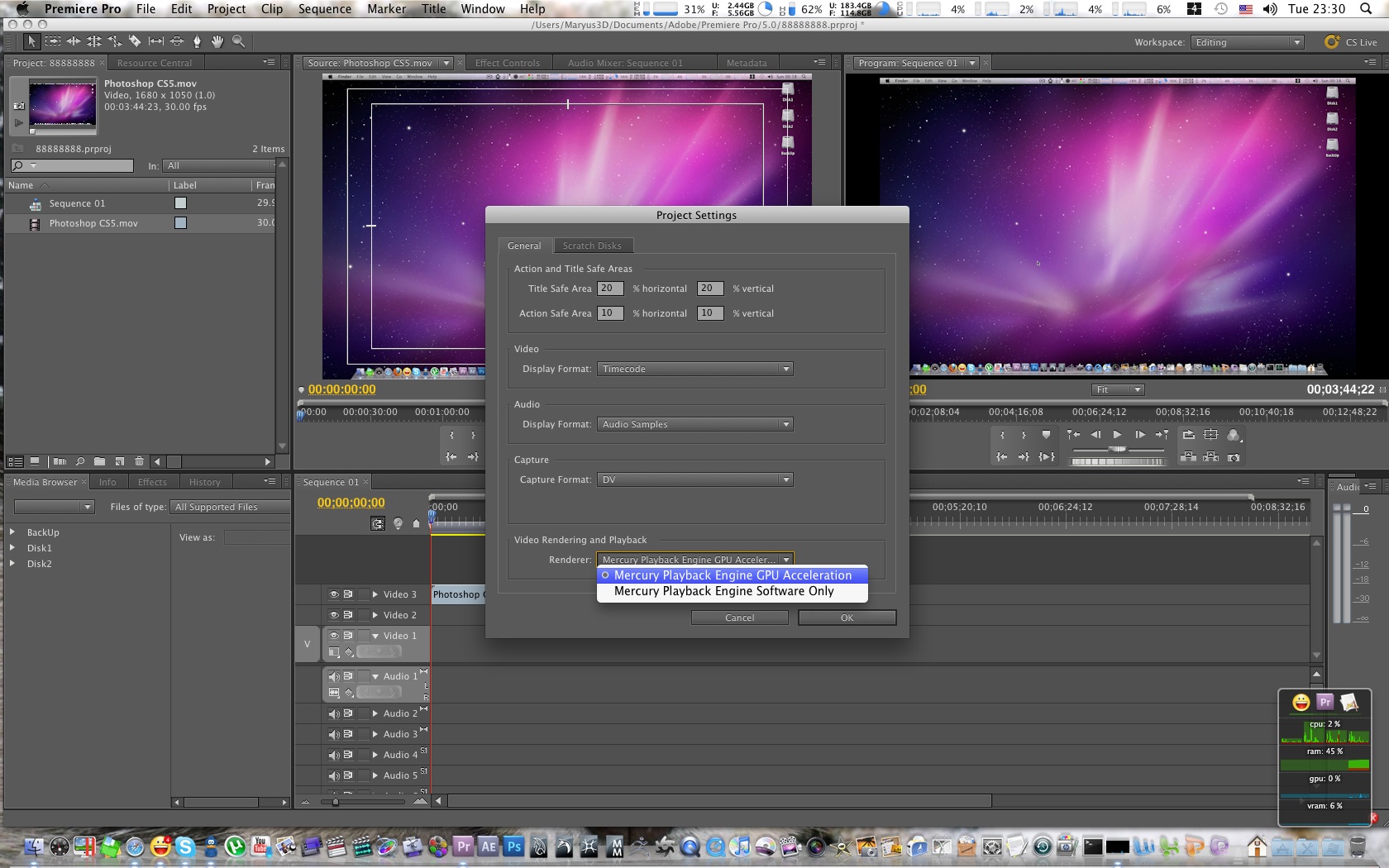The image size is (1389, 868).
Task: Click the OK button in Project Settings
Action: click(847, 618)
